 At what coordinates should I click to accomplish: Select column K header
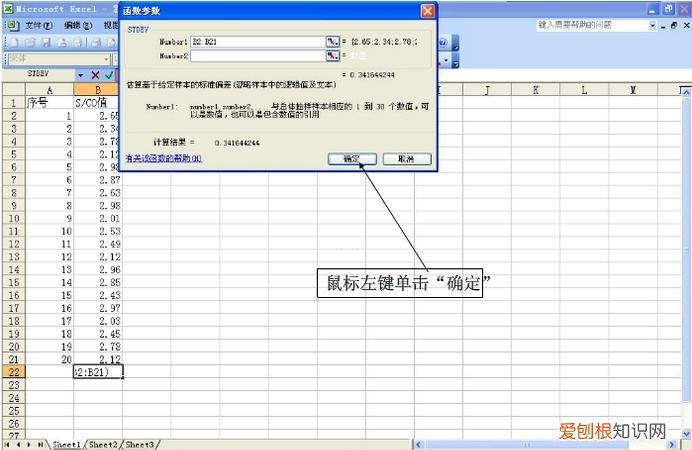535,90
